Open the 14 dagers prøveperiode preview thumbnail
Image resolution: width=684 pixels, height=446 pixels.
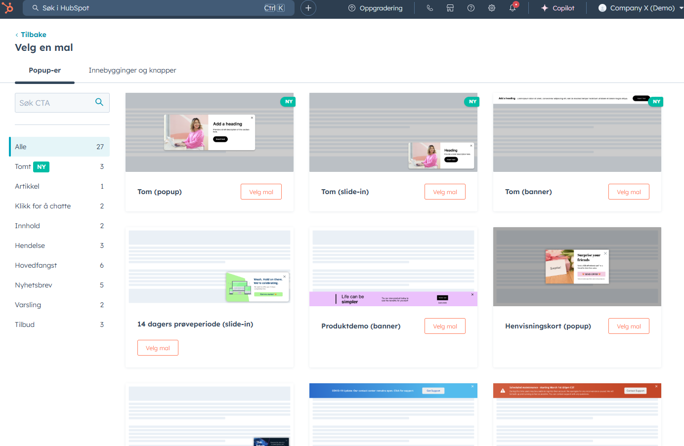coord(209,267)
